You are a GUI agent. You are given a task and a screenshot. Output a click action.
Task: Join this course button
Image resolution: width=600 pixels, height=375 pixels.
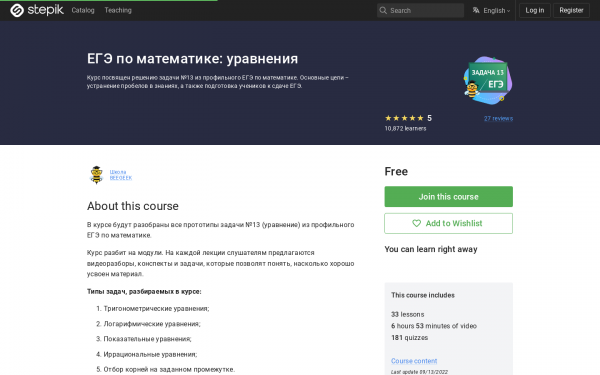(x=448, y=197)
